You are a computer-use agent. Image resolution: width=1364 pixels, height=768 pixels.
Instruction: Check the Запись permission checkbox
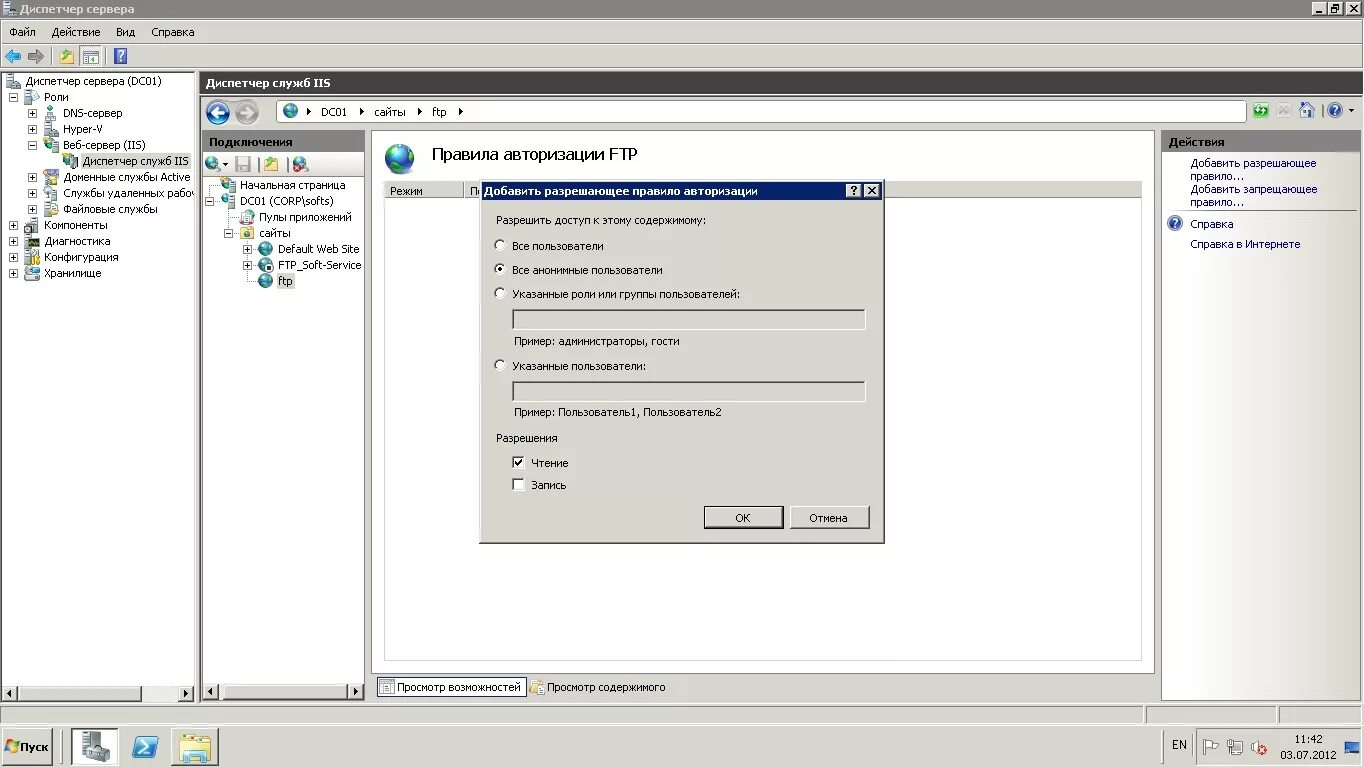point(518,484)
